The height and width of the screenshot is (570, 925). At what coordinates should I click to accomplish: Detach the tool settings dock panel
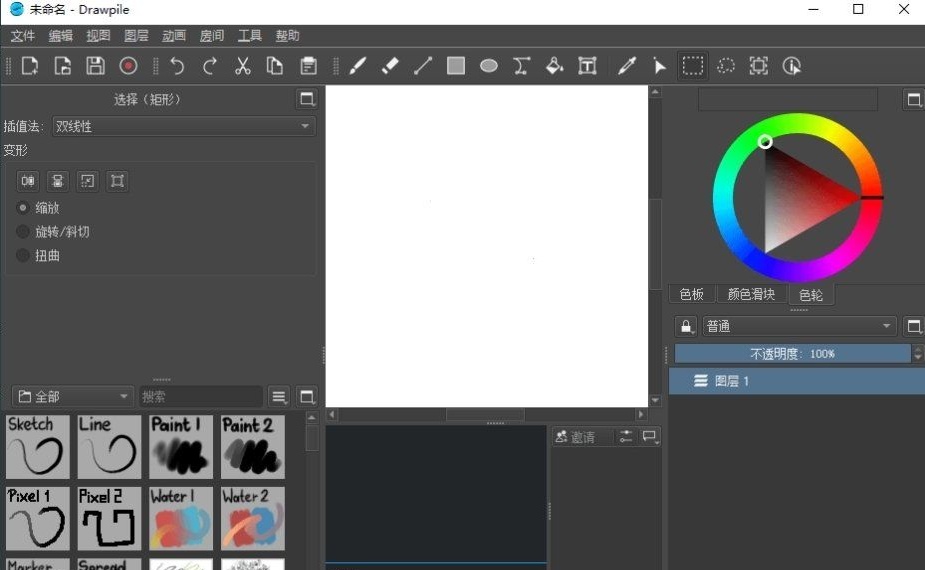tap(307, 99)
